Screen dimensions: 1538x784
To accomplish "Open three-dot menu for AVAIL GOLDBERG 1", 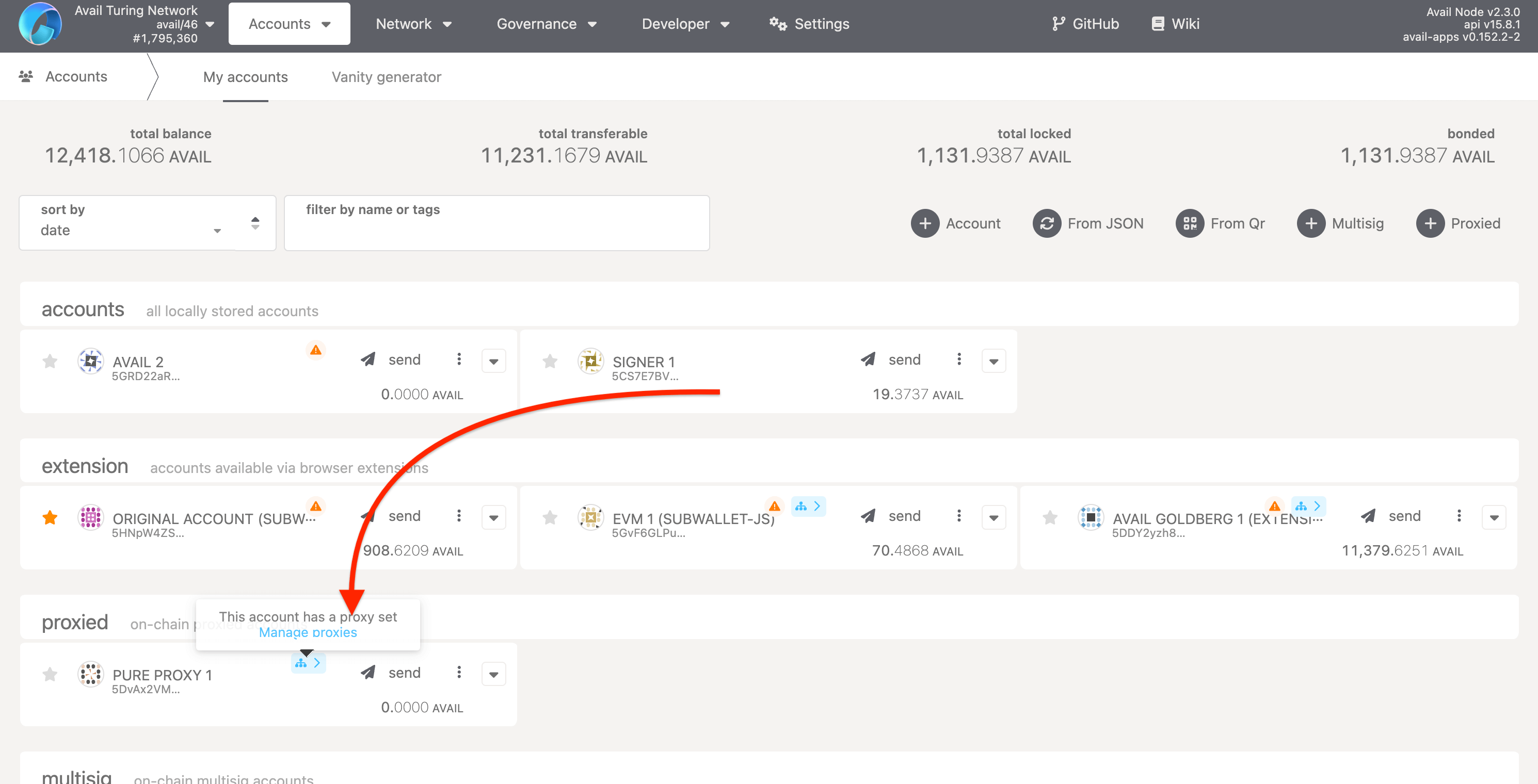I will tap(1459, 515).
